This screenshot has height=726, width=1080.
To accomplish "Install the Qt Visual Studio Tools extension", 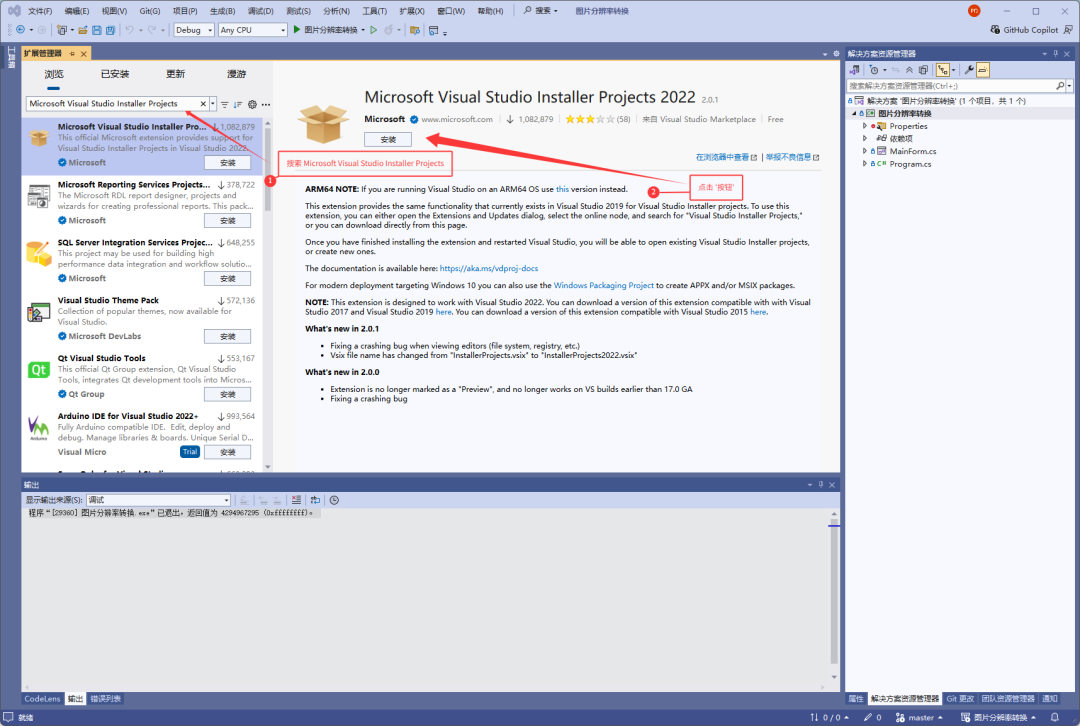I will pyautogui.click(x=227, y=394).
